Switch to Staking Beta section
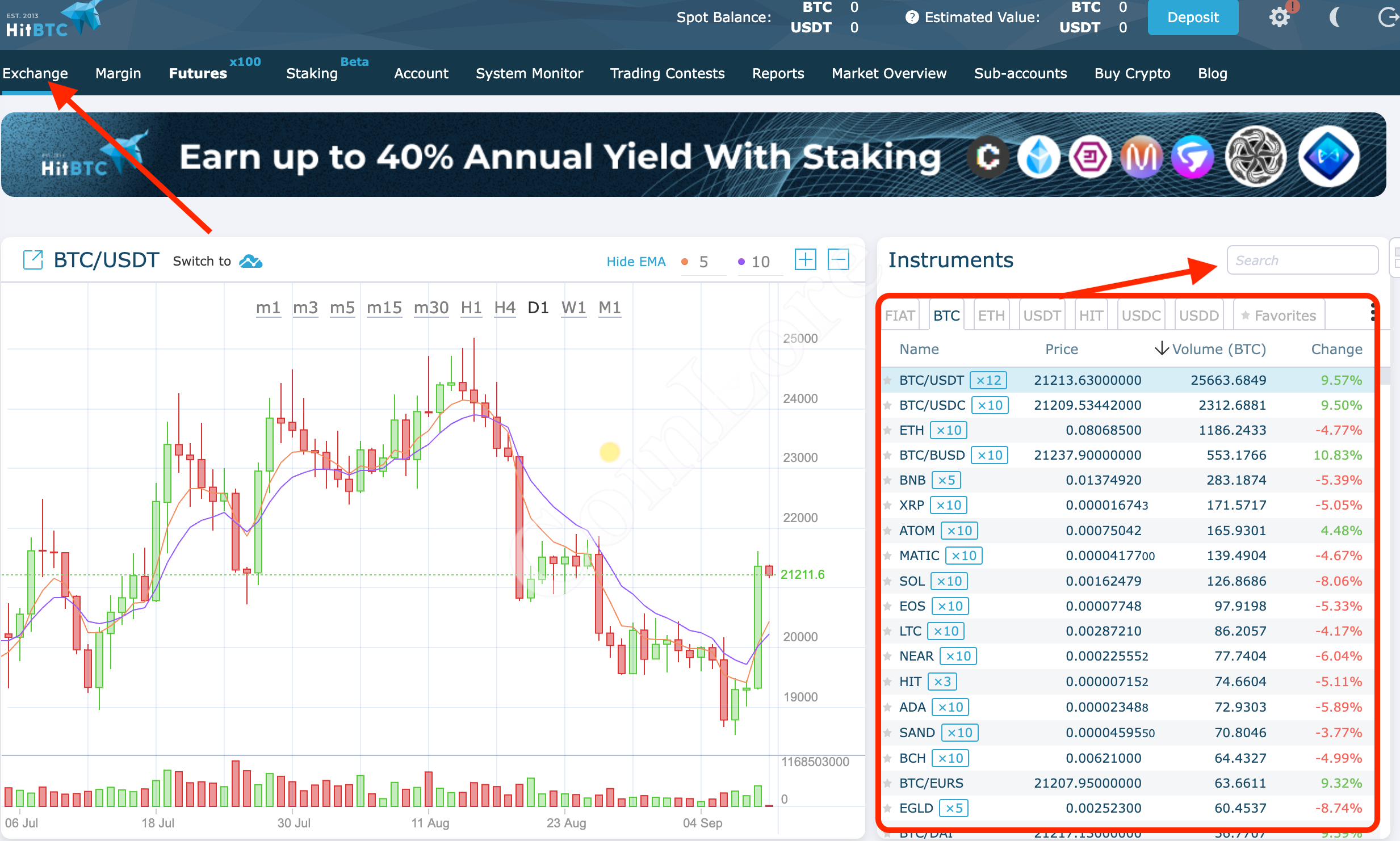Image resolution: width=1400 pixels, height=841 pixels. [x=309, y=73]
